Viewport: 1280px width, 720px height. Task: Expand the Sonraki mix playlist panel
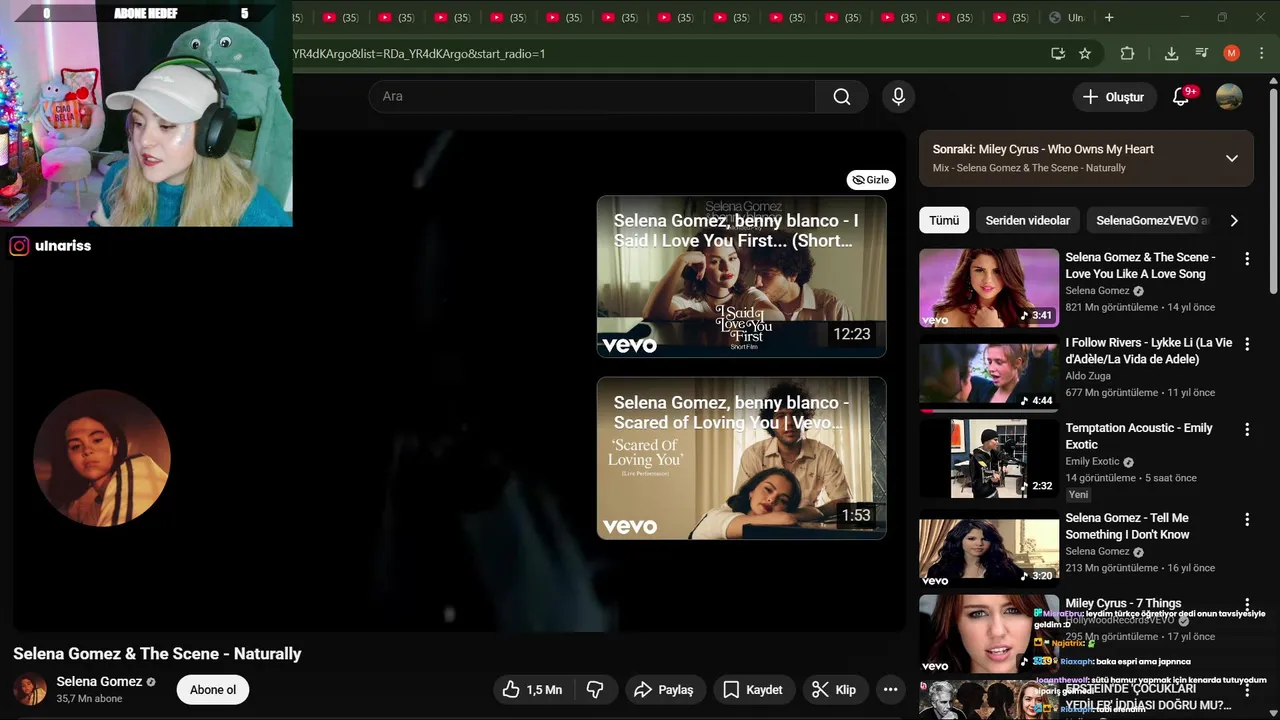[x=1231, y=158]
